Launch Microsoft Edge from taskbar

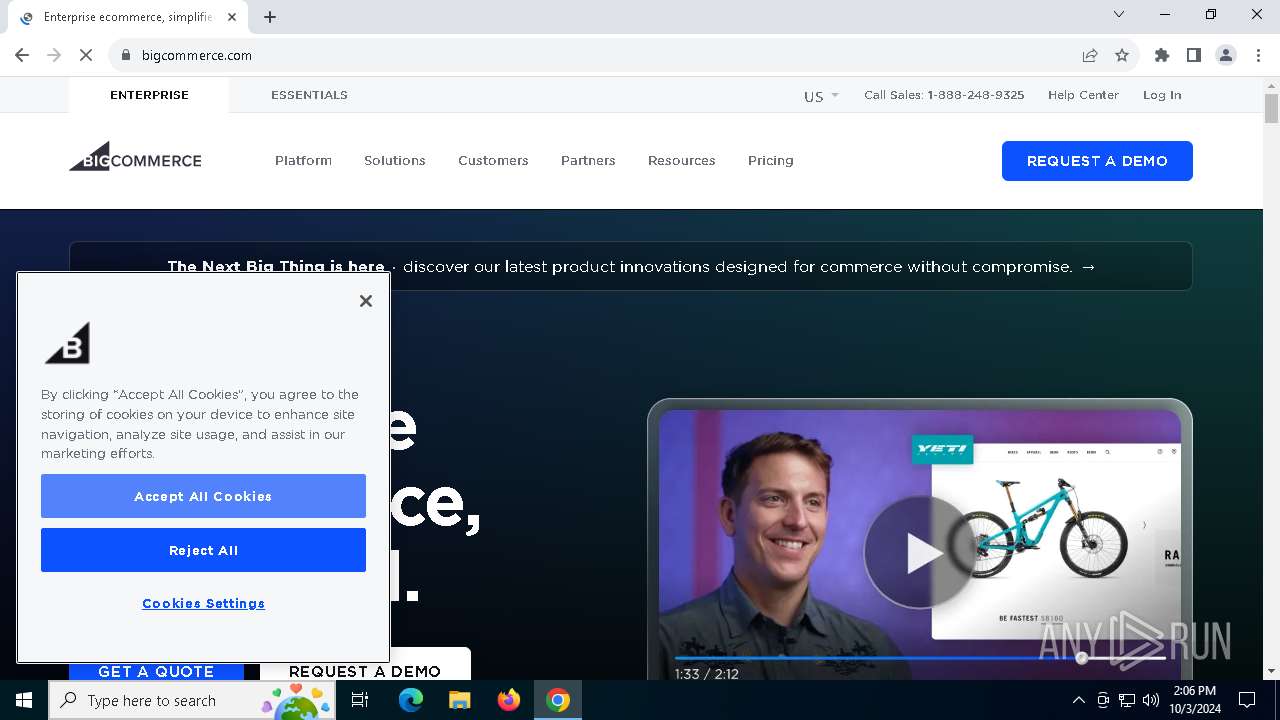pyautogui.click(x=411, y=700)
